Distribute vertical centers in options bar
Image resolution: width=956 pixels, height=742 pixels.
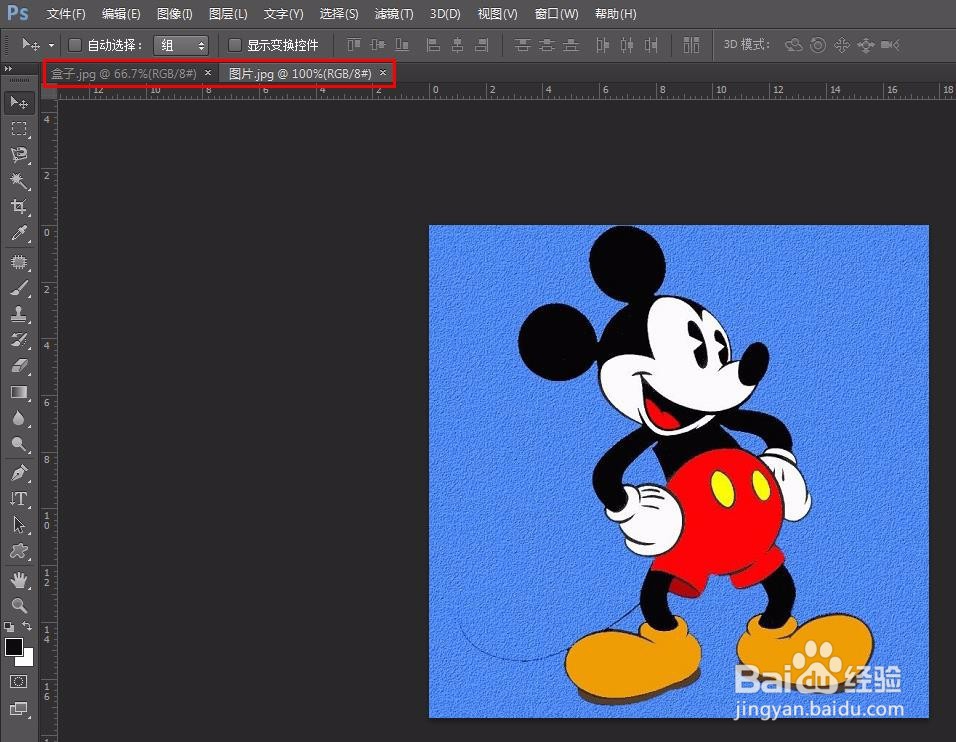coord(547,45)
